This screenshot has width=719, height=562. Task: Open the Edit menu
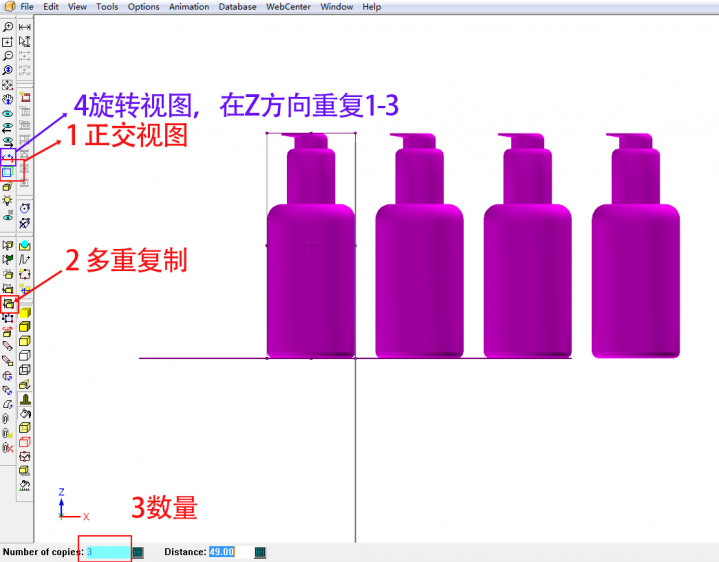[x=51, y=7]
